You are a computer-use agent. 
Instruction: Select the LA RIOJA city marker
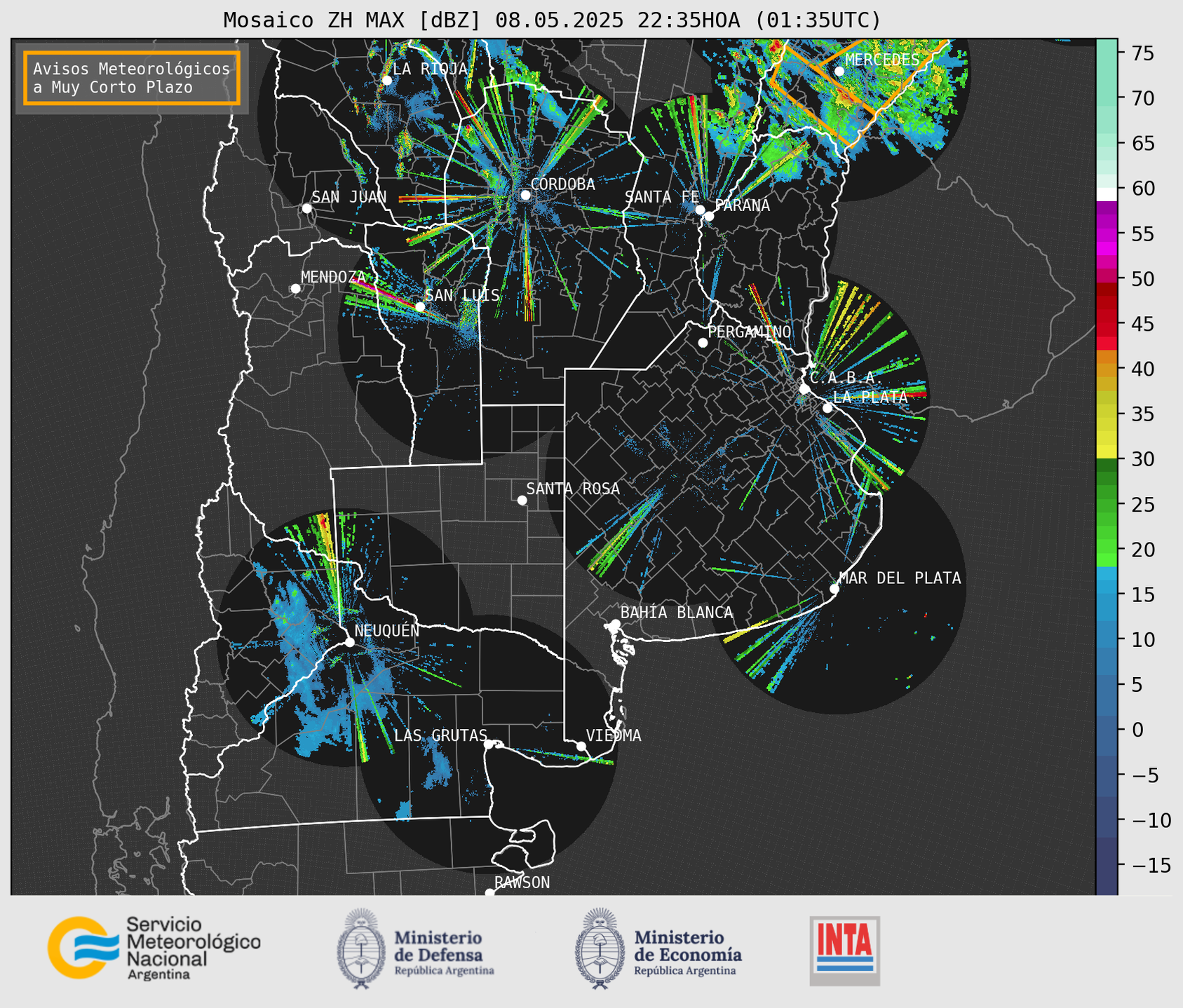pos(386,80)
